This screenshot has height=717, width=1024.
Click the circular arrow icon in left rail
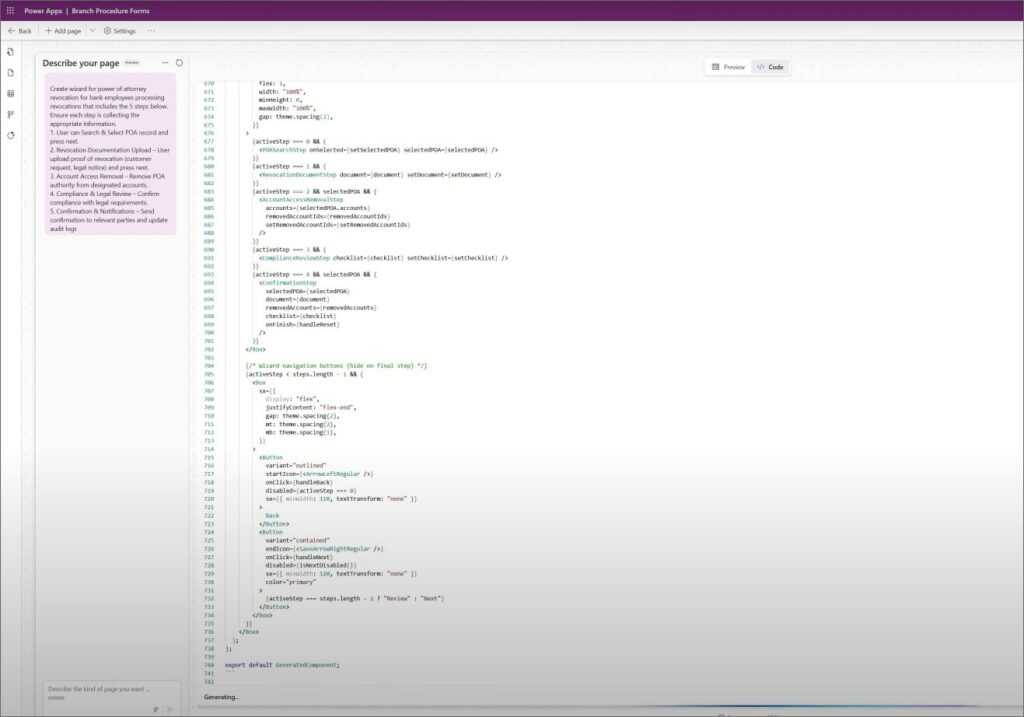(10, 135)
